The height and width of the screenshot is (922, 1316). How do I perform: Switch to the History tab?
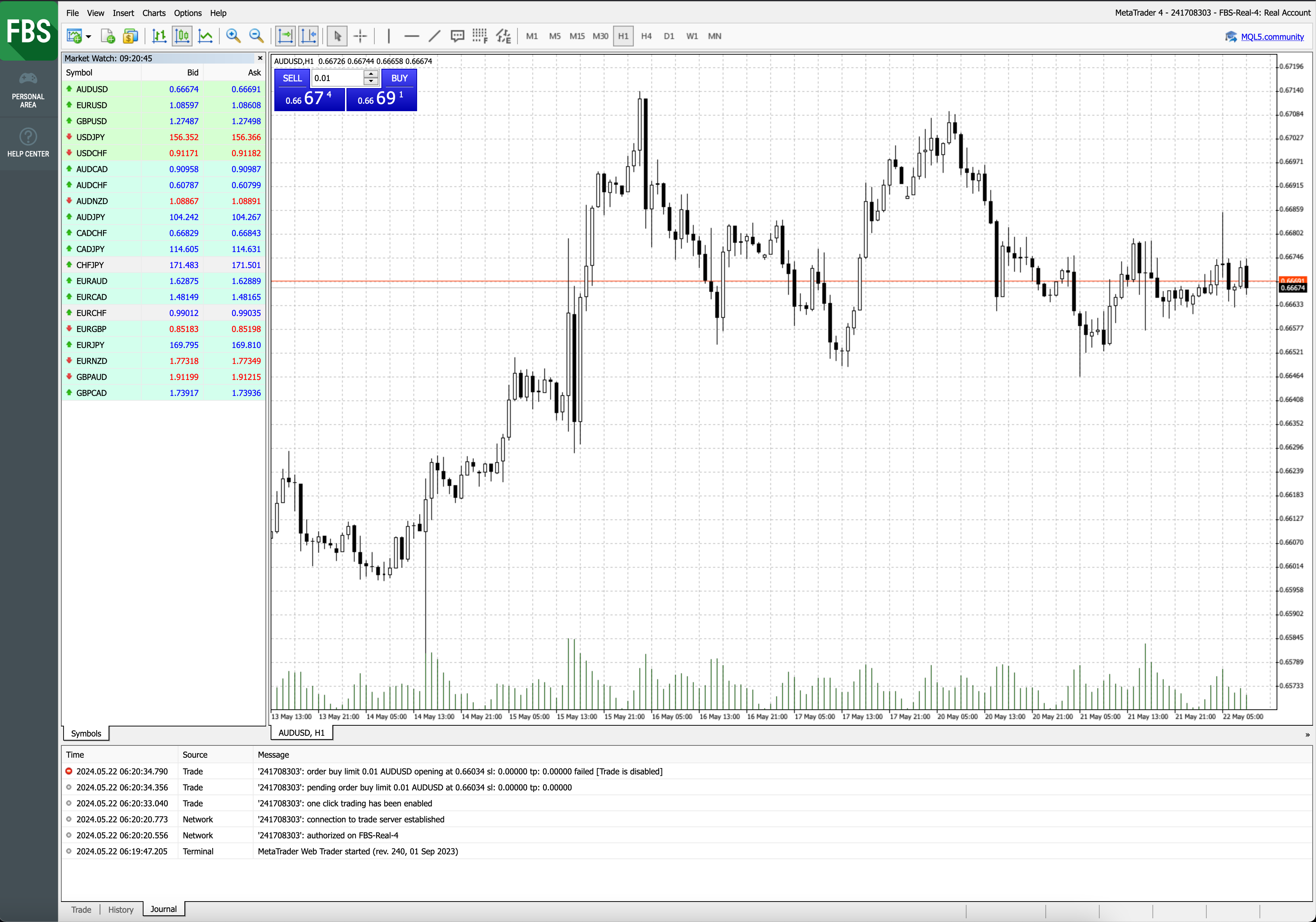click(x=120, y=909)
